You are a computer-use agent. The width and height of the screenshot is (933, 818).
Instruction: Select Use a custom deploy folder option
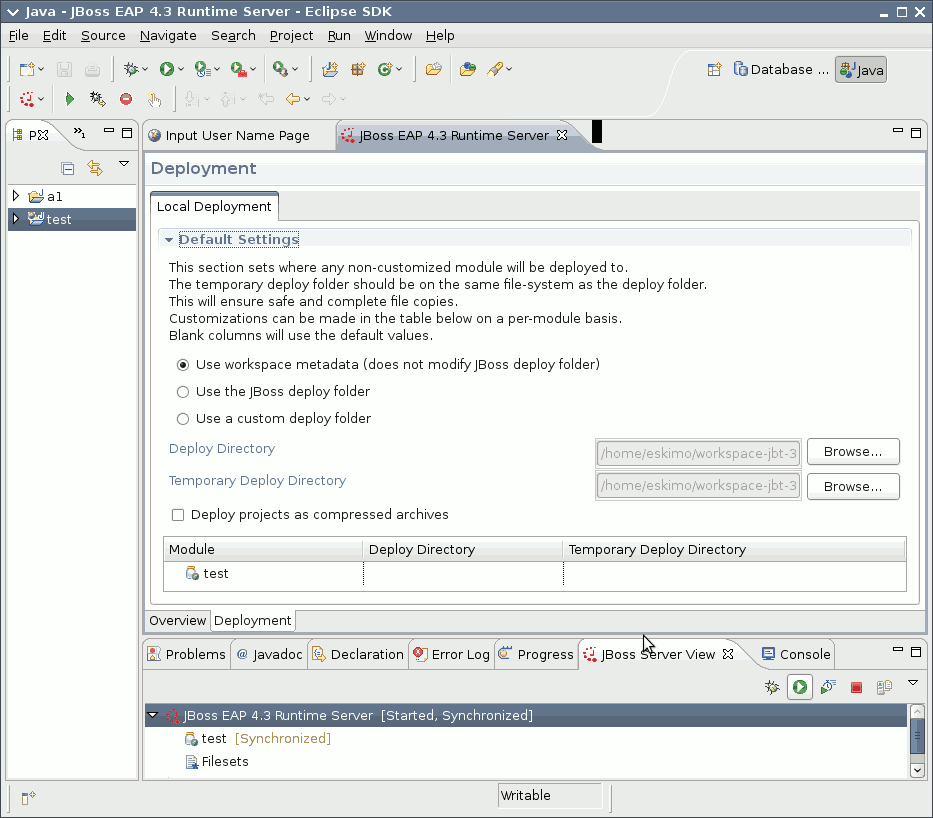point(183,419)
